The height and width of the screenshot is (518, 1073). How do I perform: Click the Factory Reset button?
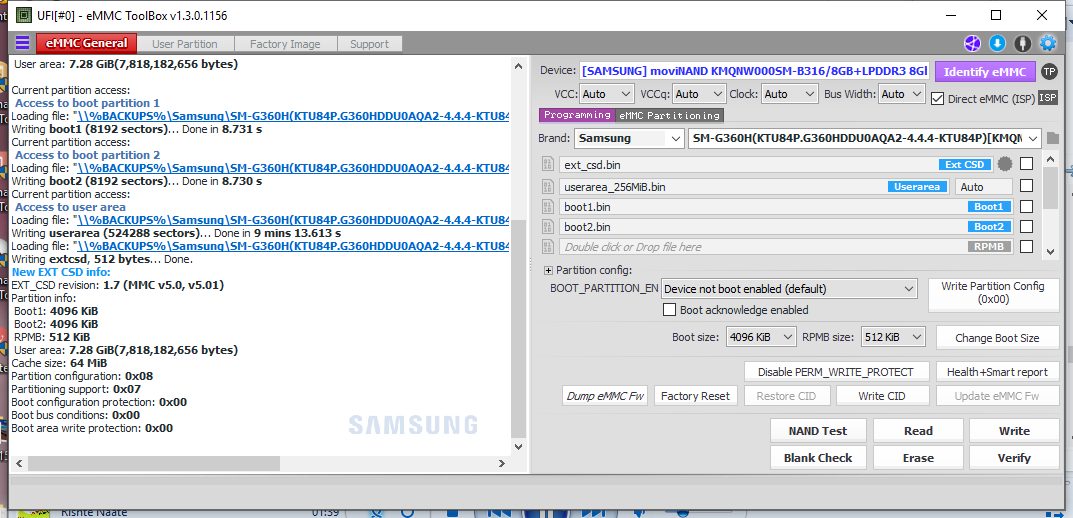[x=695, y=396]
